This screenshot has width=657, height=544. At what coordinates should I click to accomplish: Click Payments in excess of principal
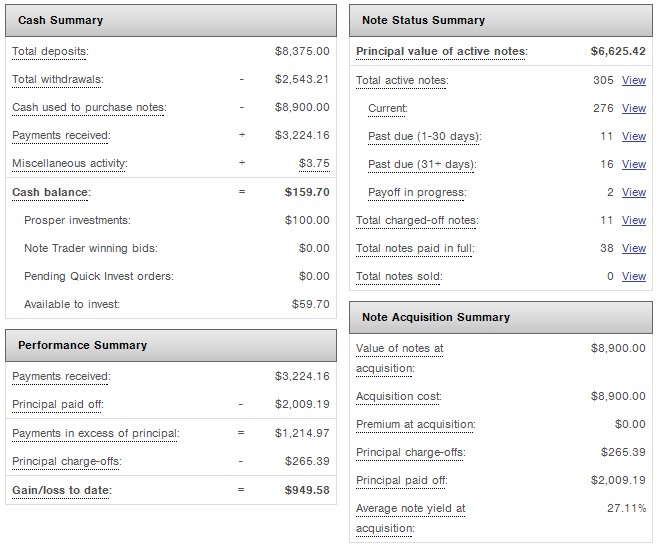click(95, 433)
